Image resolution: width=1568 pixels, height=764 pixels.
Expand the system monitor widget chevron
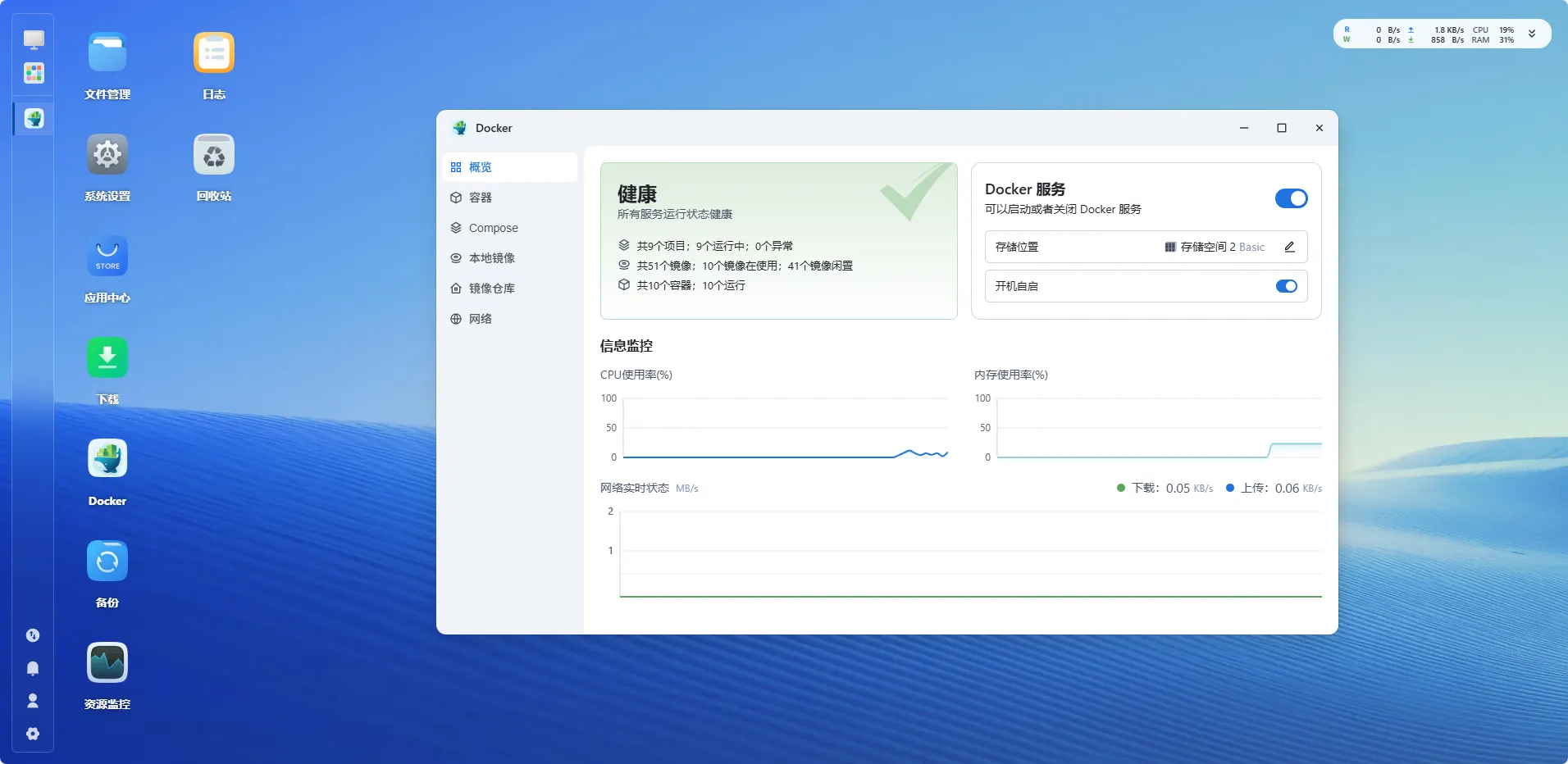[x=1531, y=34]
